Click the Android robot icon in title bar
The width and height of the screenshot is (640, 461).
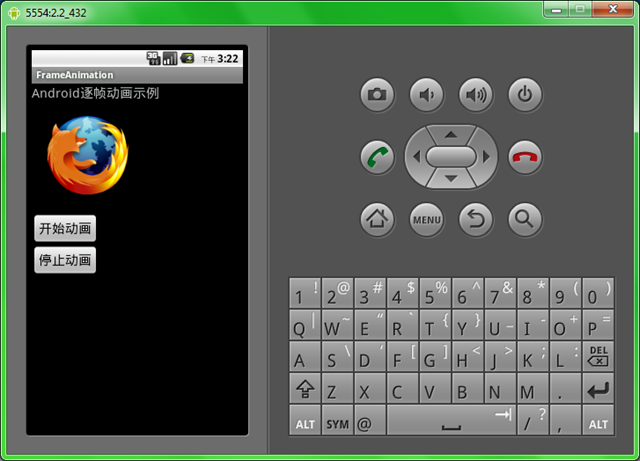[x=14, y=13]
